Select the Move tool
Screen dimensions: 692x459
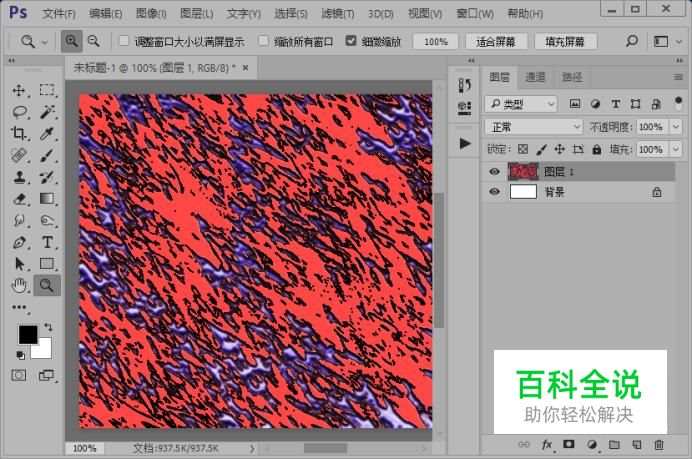pos(19,90)
